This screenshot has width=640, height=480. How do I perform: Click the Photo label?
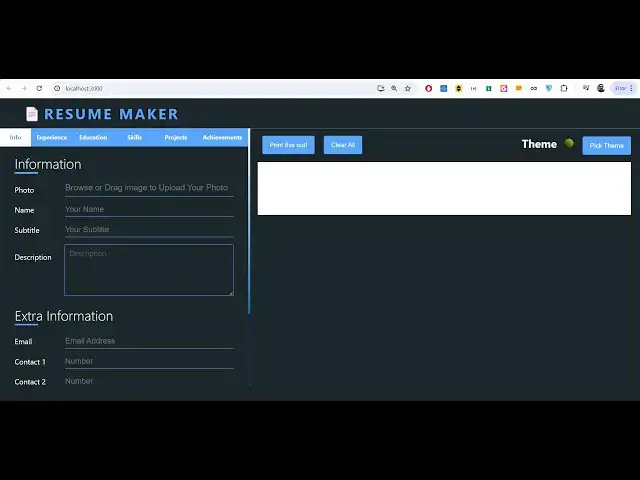coord(24,190)
